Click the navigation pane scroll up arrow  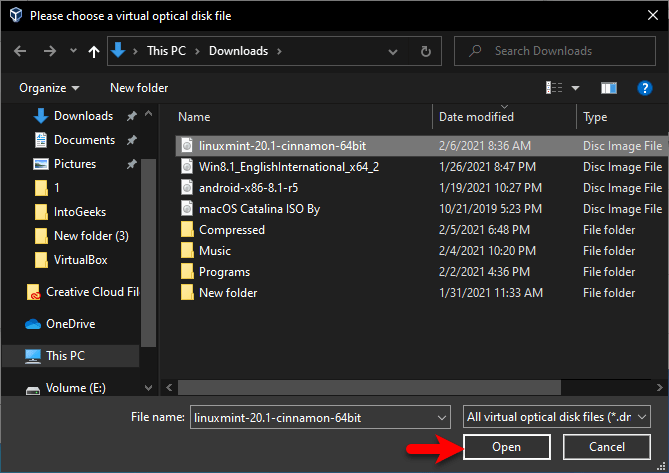[x=148, y=114]
